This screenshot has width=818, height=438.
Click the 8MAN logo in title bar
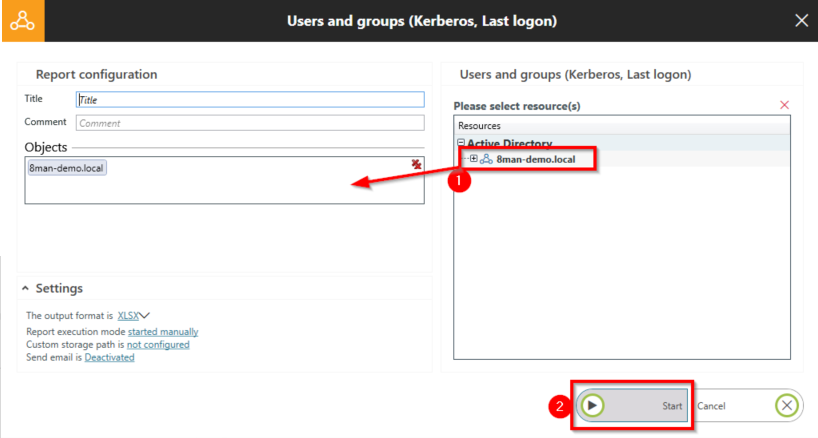22,20
